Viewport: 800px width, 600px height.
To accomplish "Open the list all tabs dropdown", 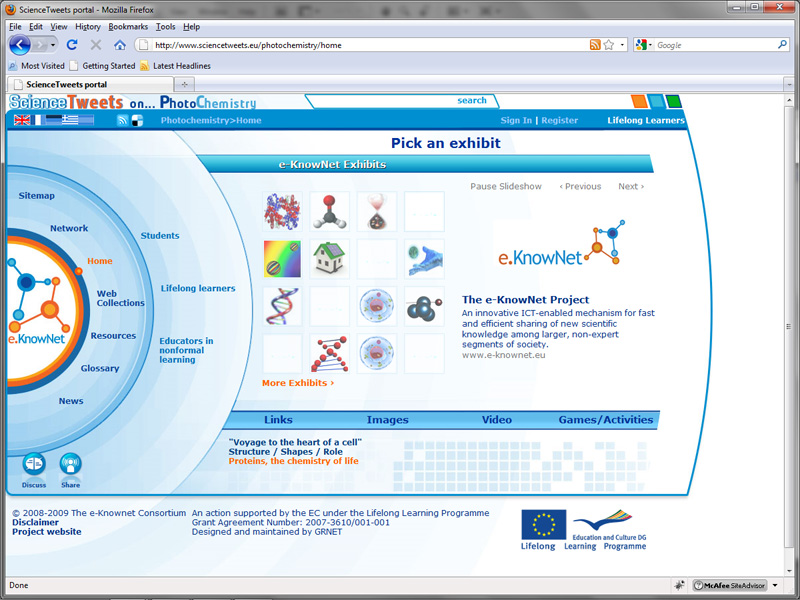I will (x=789, y=84).
